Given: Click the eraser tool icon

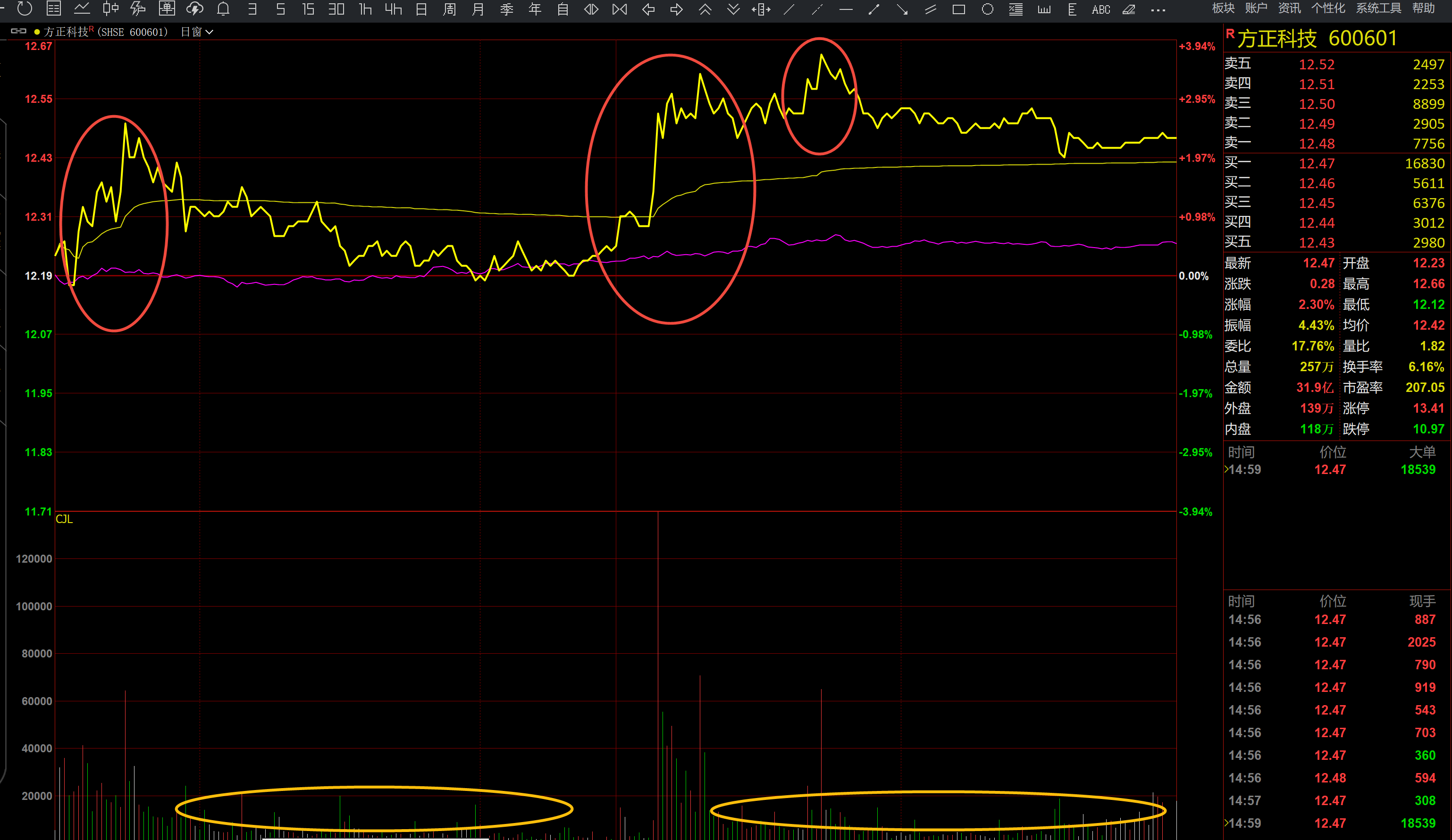Looking at the screenshot, I should pos(1129,9).
